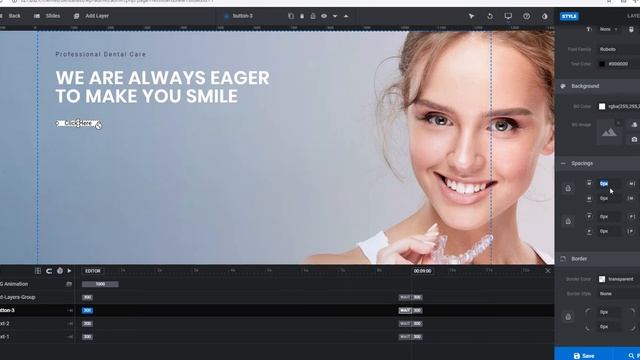Focus the top-left border radius field
Image resolution: width=640 pixels, height=360 pixels.
(x=609, y=312)
